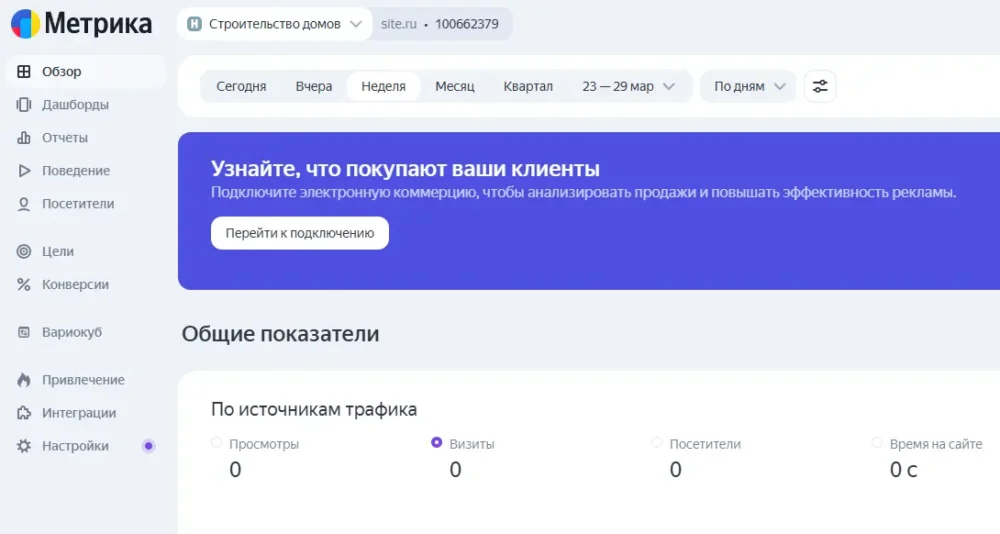1000x534 pixels.
Task: Click the 0 с time-on-site value
Action: coord(904,470)
